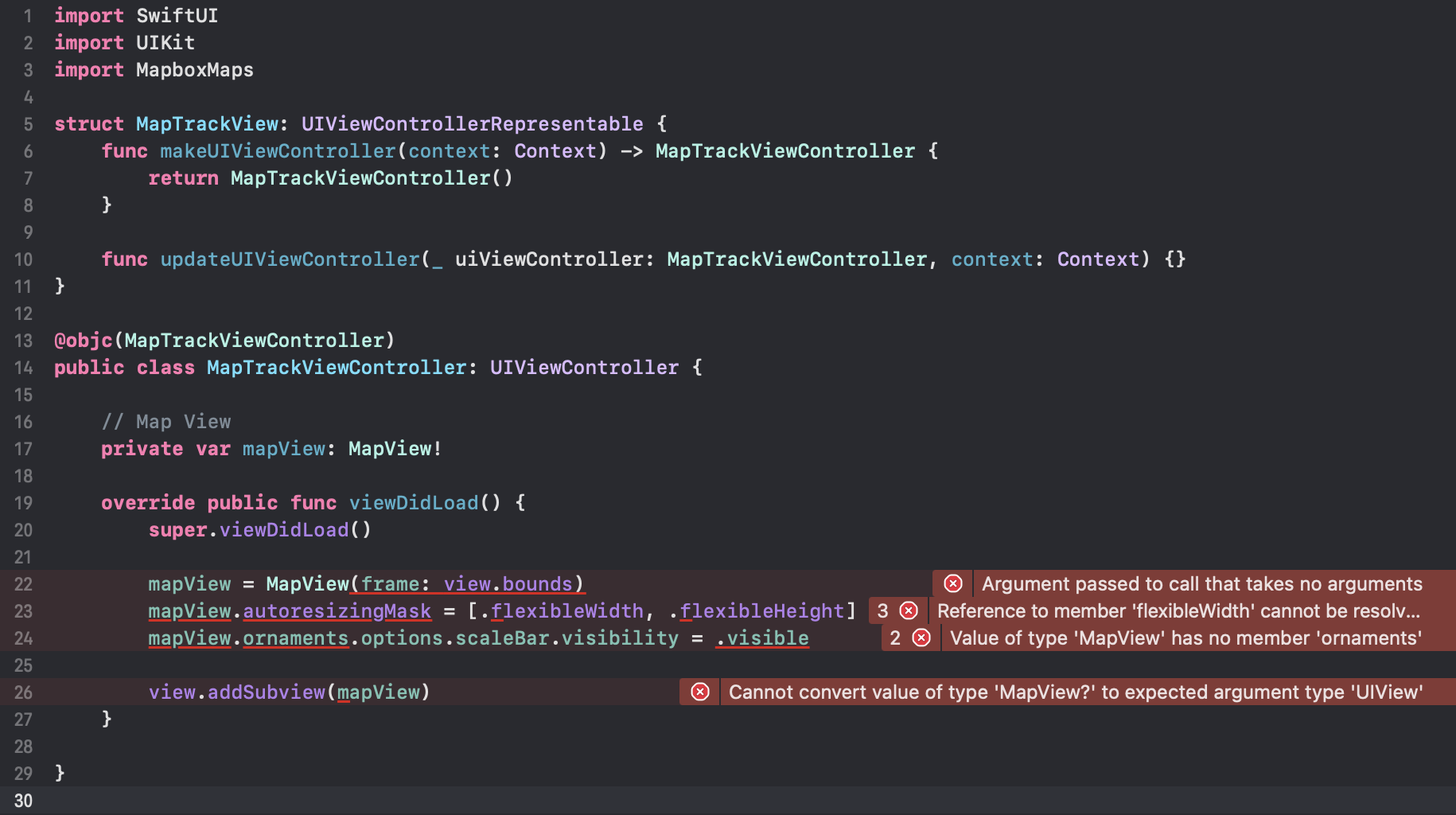Viewport: 1456px width, 815px height.
Task: Expand the '3' error count badge on line 23
Action: coord(882,610)
